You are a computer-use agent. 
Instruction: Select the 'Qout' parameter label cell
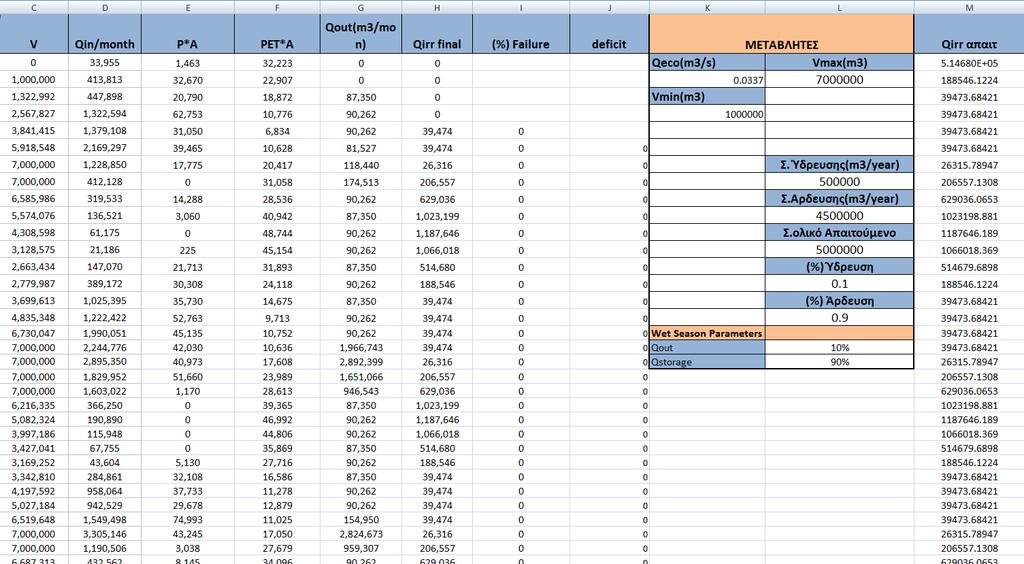pos(707,347)
